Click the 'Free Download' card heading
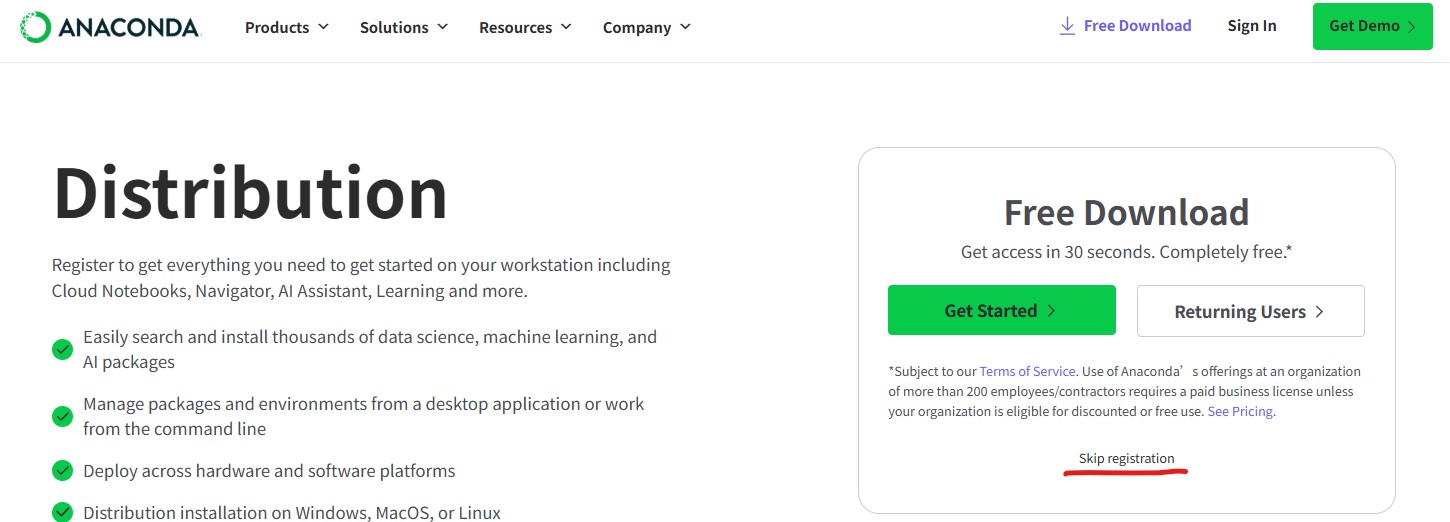This screenshot has width=1450, height=522. coord(1126,212)
